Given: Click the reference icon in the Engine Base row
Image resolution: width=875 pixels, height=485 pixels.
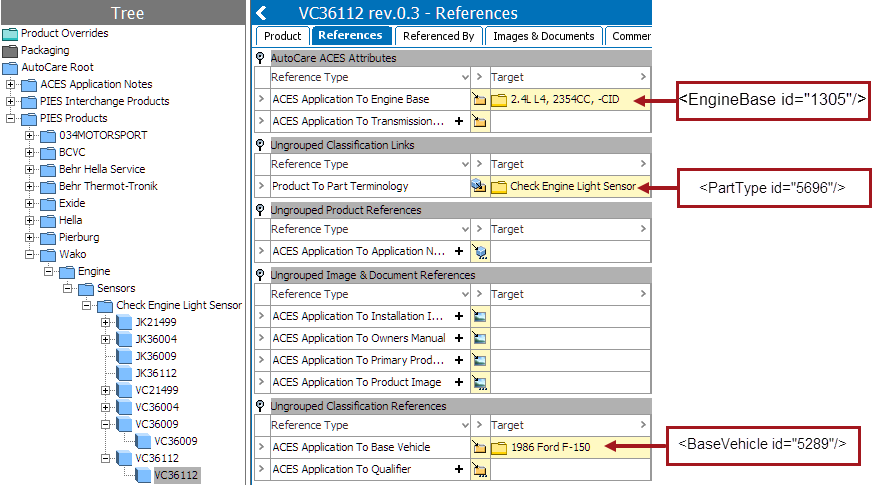Looking at the screenshot, I should 480,99.
